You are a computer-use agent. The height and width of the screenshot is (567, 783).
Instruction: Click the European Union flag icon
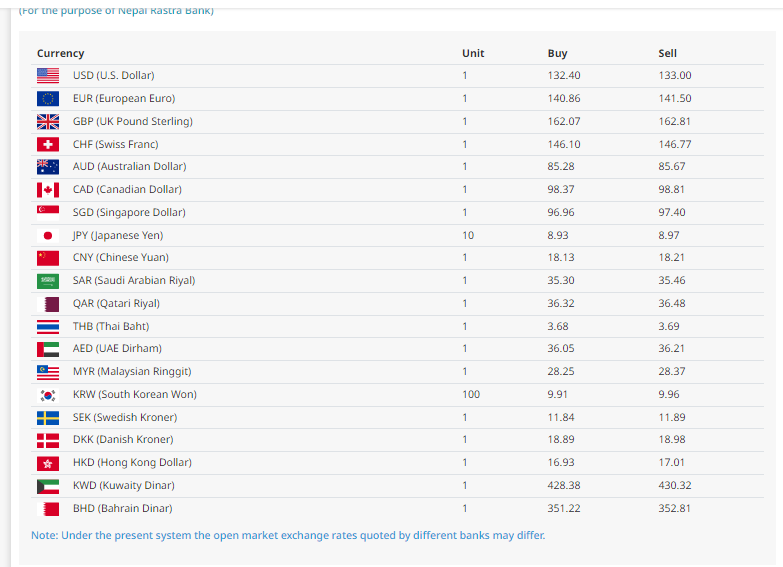48,99
